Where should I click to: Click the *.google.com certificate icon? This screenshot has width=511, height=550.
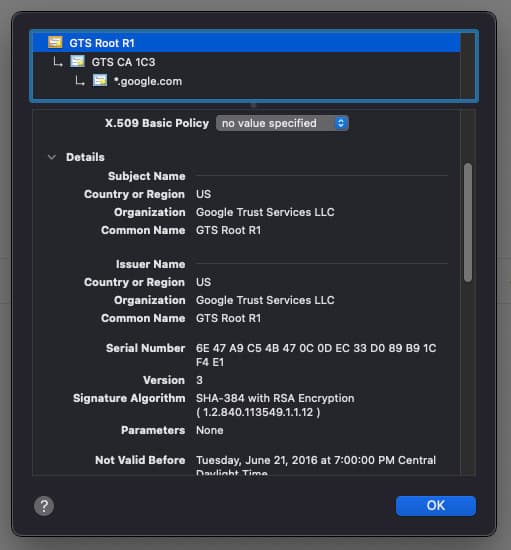(x=100, y=81)
